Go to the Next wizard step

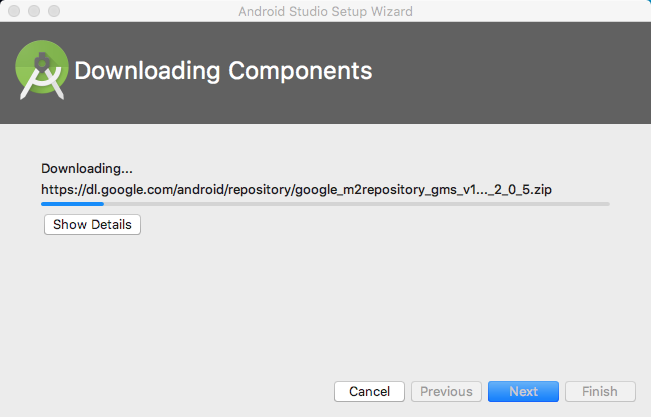[x=523, y=391]
